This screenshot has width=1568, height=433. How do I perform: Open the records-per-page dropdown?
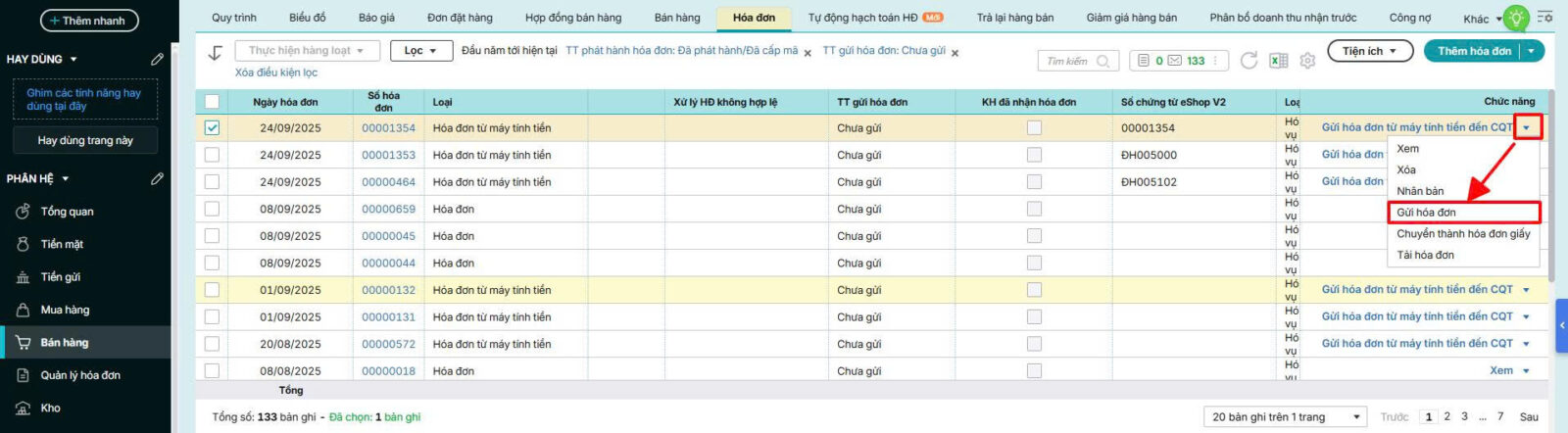[1285, 417]
